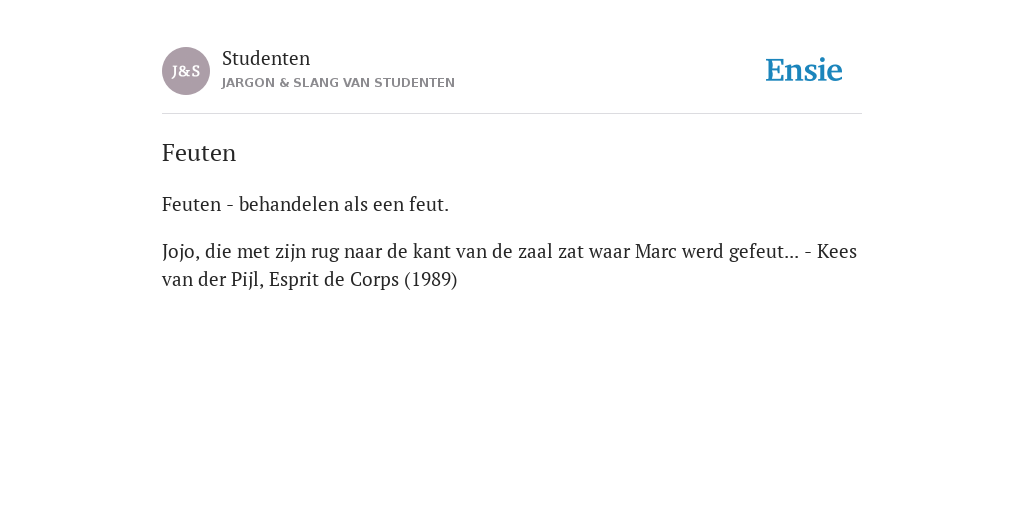Click the definition line 'Feuten - behandelen als een feut.'
Screen dimensions: 1024x512
[x=306, y=204]
